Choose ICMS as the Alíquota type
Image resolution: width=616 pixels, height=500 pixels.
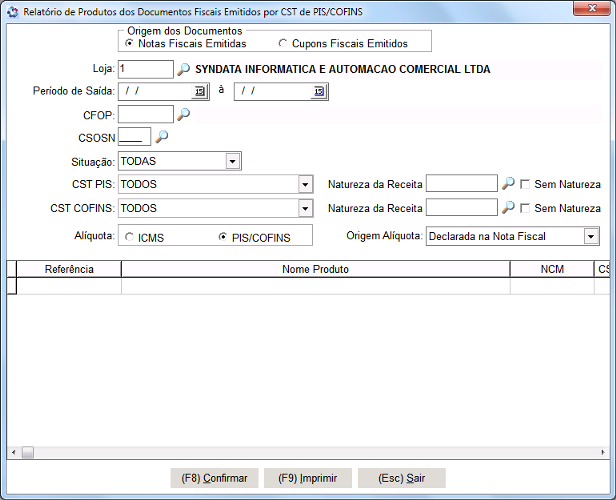(130, 237)
